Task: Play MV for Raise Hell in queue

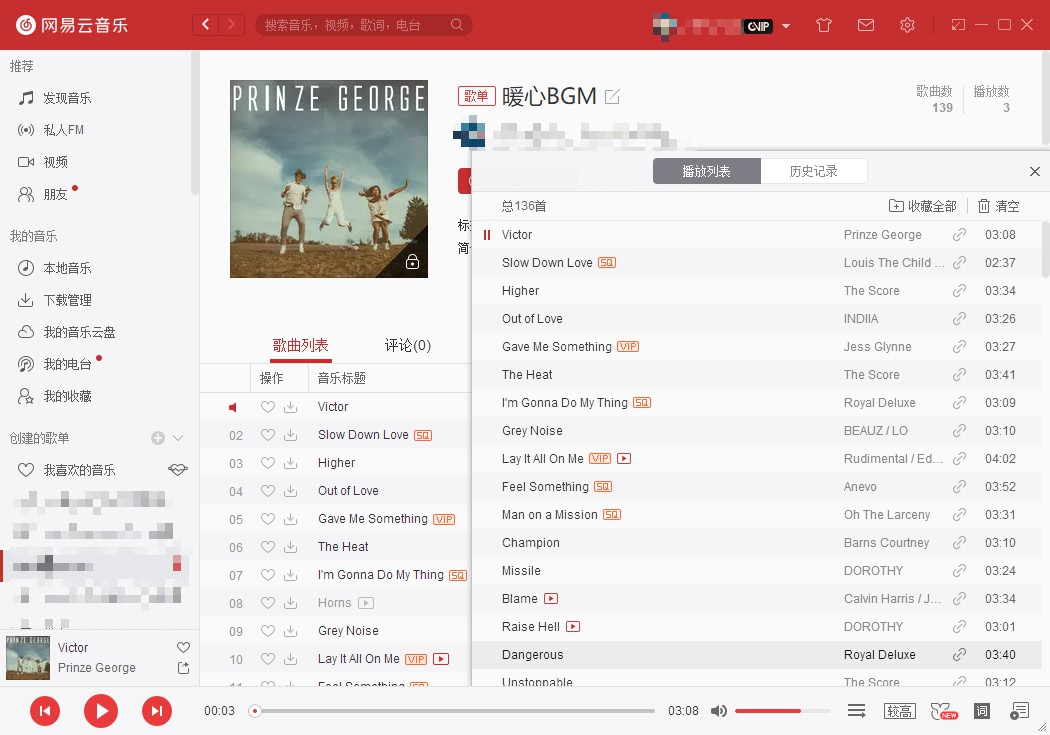Action: click(573, 627)
